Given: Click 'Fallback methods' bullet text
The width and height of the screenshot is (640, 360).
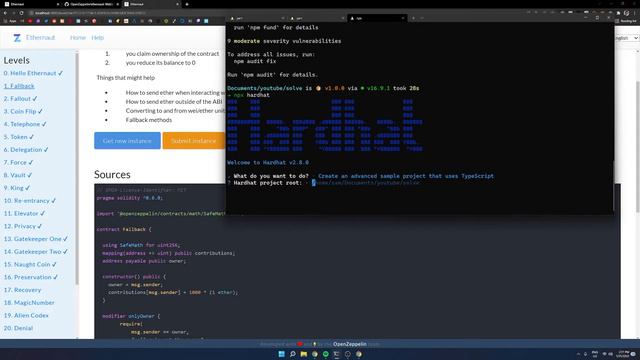Looking at the screenshot, I should point(149,120).
